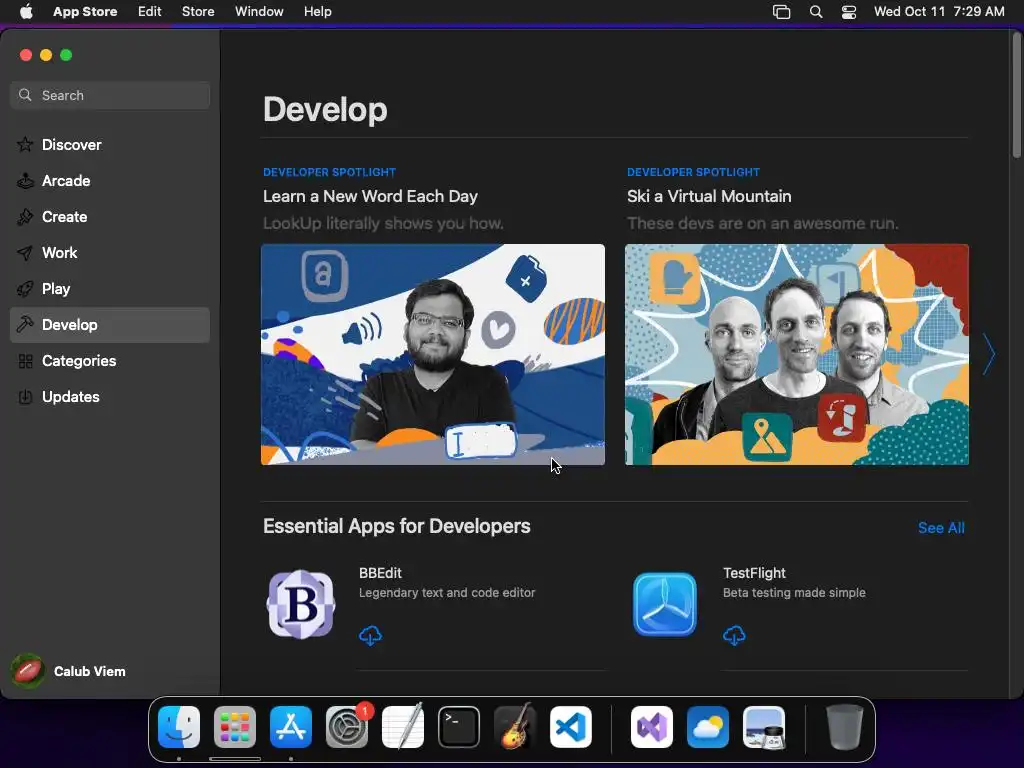Viewport: 1024px width, 768px height.
Task: Click the date and time display
Action: [x=939, y=12]
